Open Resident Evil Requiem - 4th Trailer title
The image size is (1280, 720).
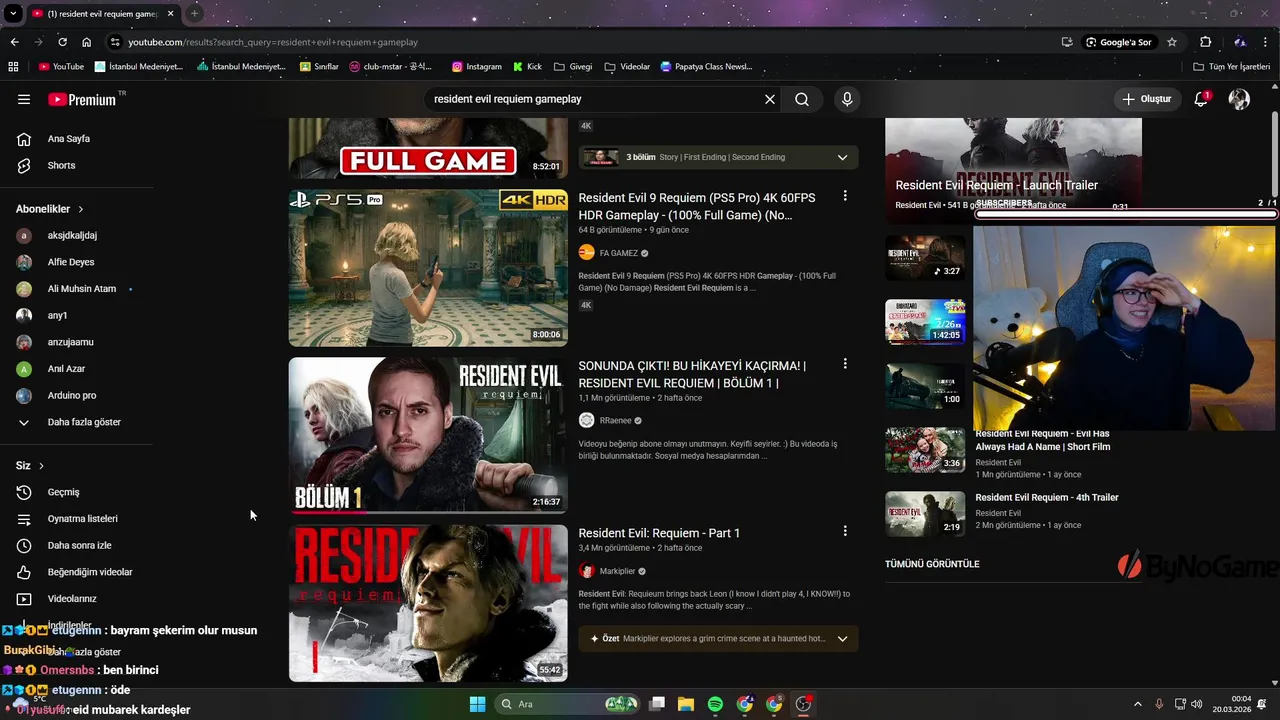pos(1047,497)
